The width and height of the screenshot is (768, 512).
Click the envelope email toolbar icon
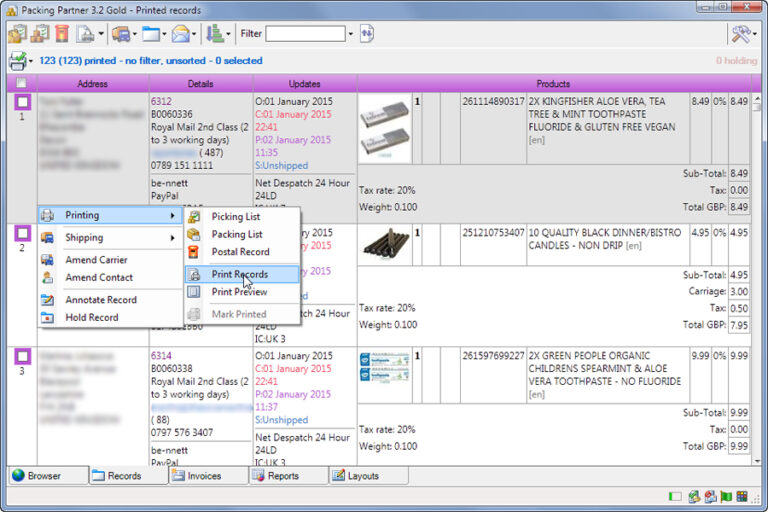pyautogui.click(x=179, y=34)
